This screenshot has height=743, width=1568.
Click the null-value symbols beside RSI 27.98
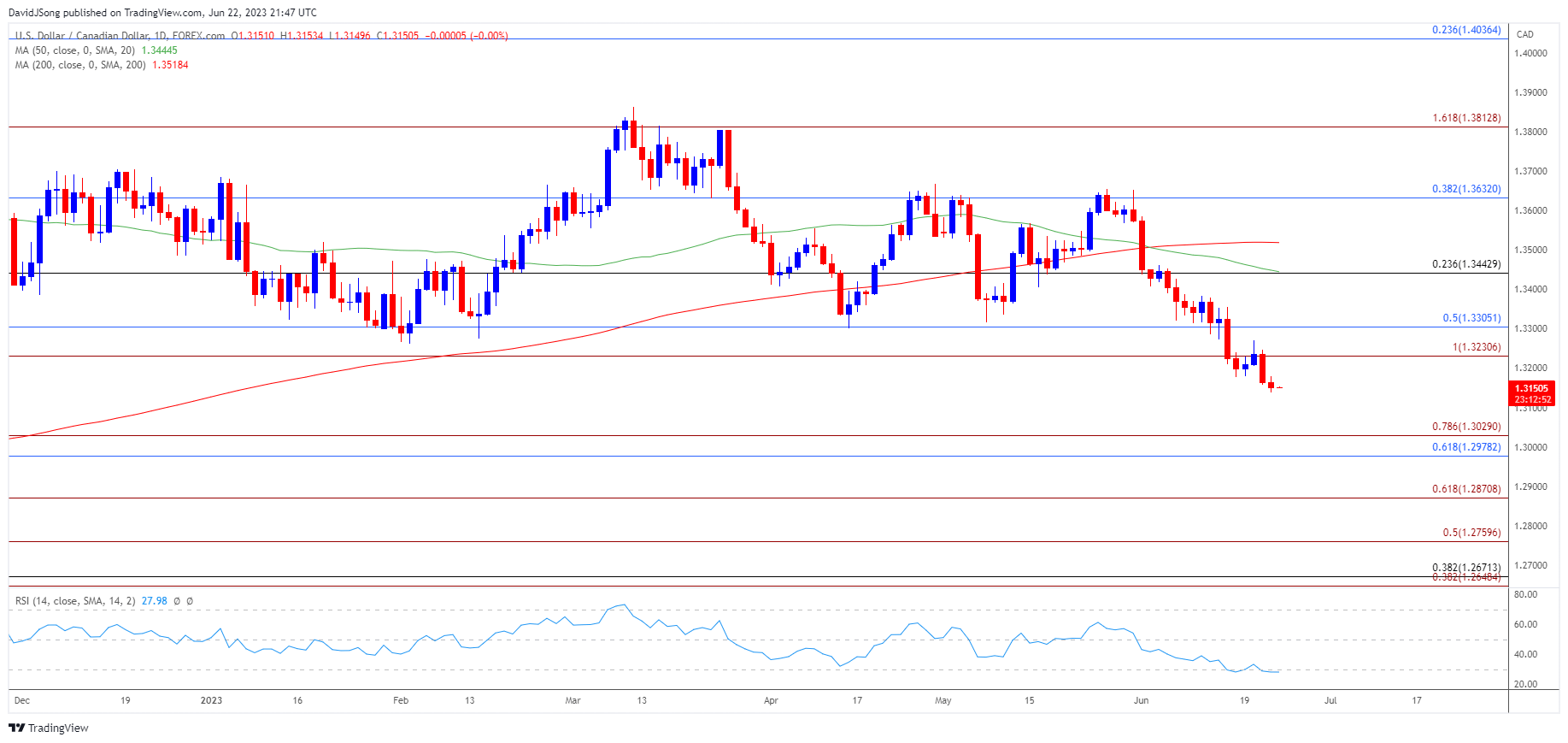coord(183,601)
